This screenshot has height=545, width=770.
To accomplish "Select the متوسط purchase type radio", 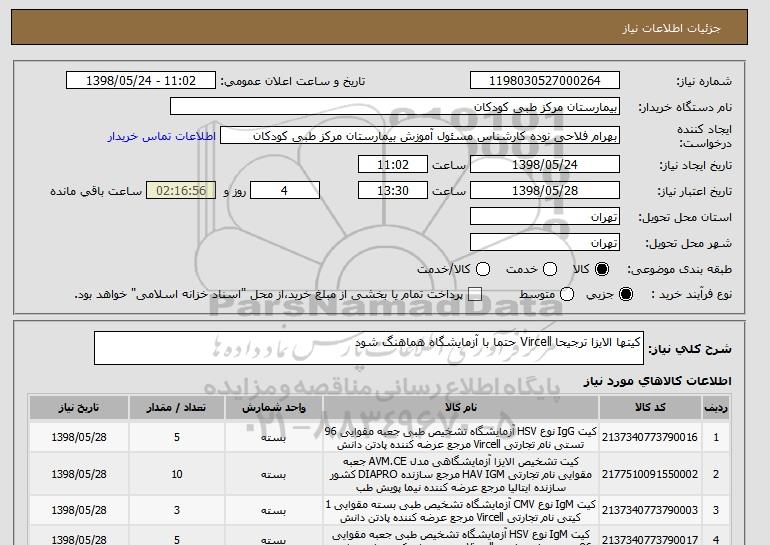I will point(567,294).
